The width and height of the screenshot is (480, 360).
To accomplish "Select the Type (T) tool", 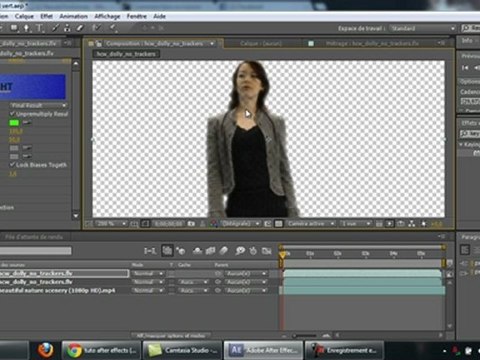I will pyautogui.click(x=39, y=28).
